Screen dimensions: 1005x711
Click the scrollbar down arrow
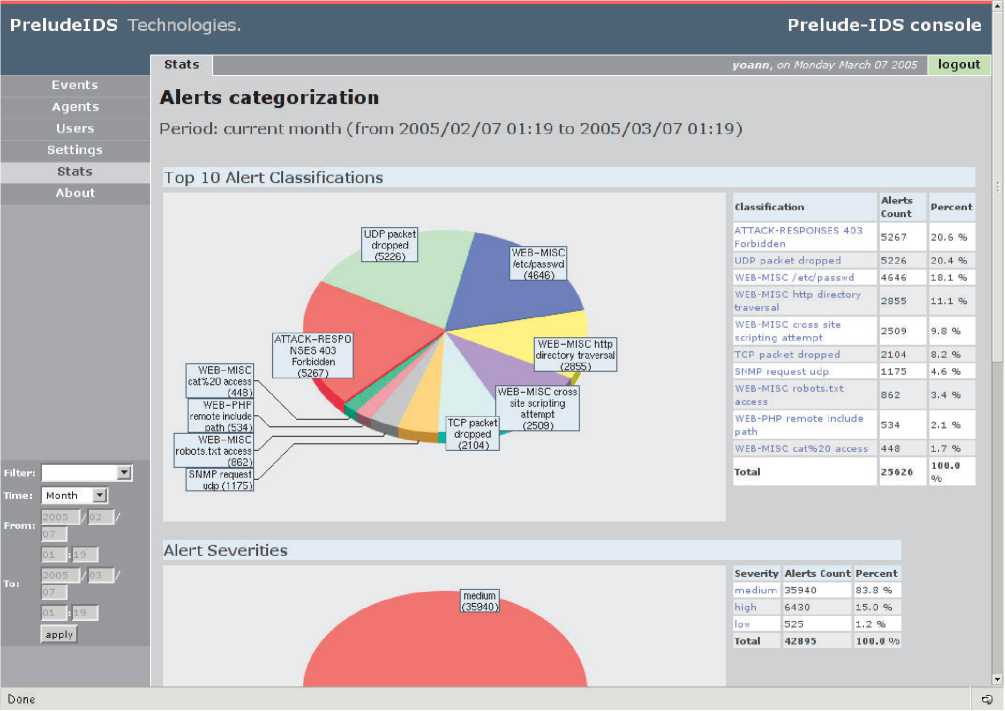997,680
